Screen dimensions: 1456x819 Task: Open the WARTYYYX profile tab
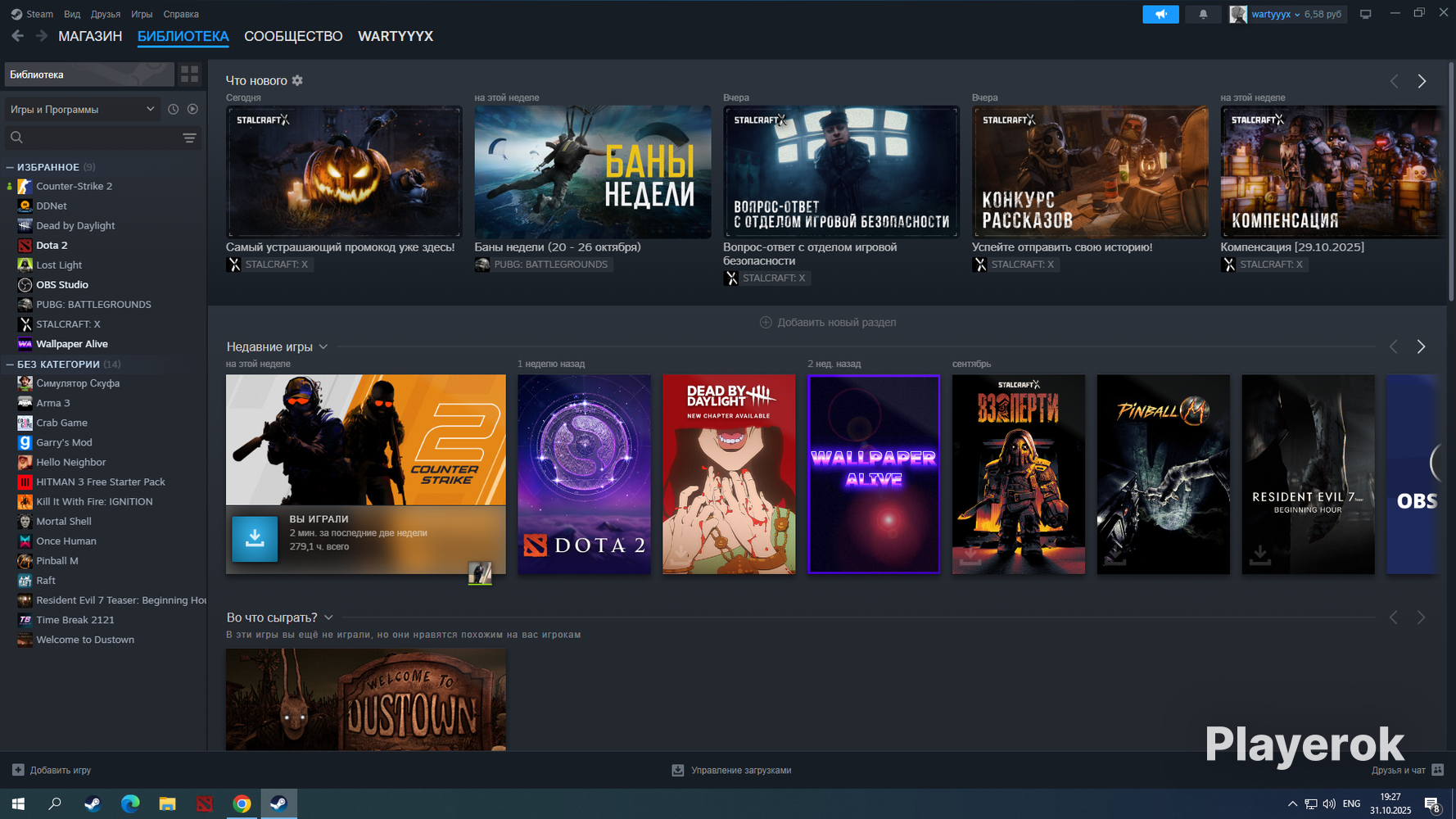396,36
